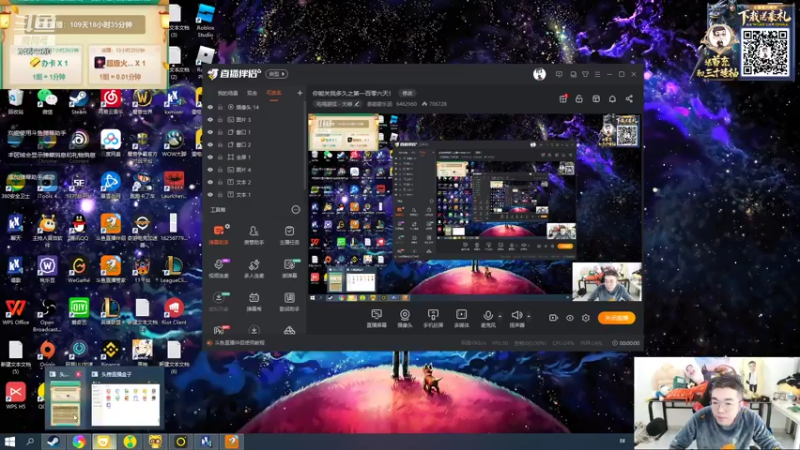Click the taskbar search icon
800x450 pixels.
click(30, 441)
